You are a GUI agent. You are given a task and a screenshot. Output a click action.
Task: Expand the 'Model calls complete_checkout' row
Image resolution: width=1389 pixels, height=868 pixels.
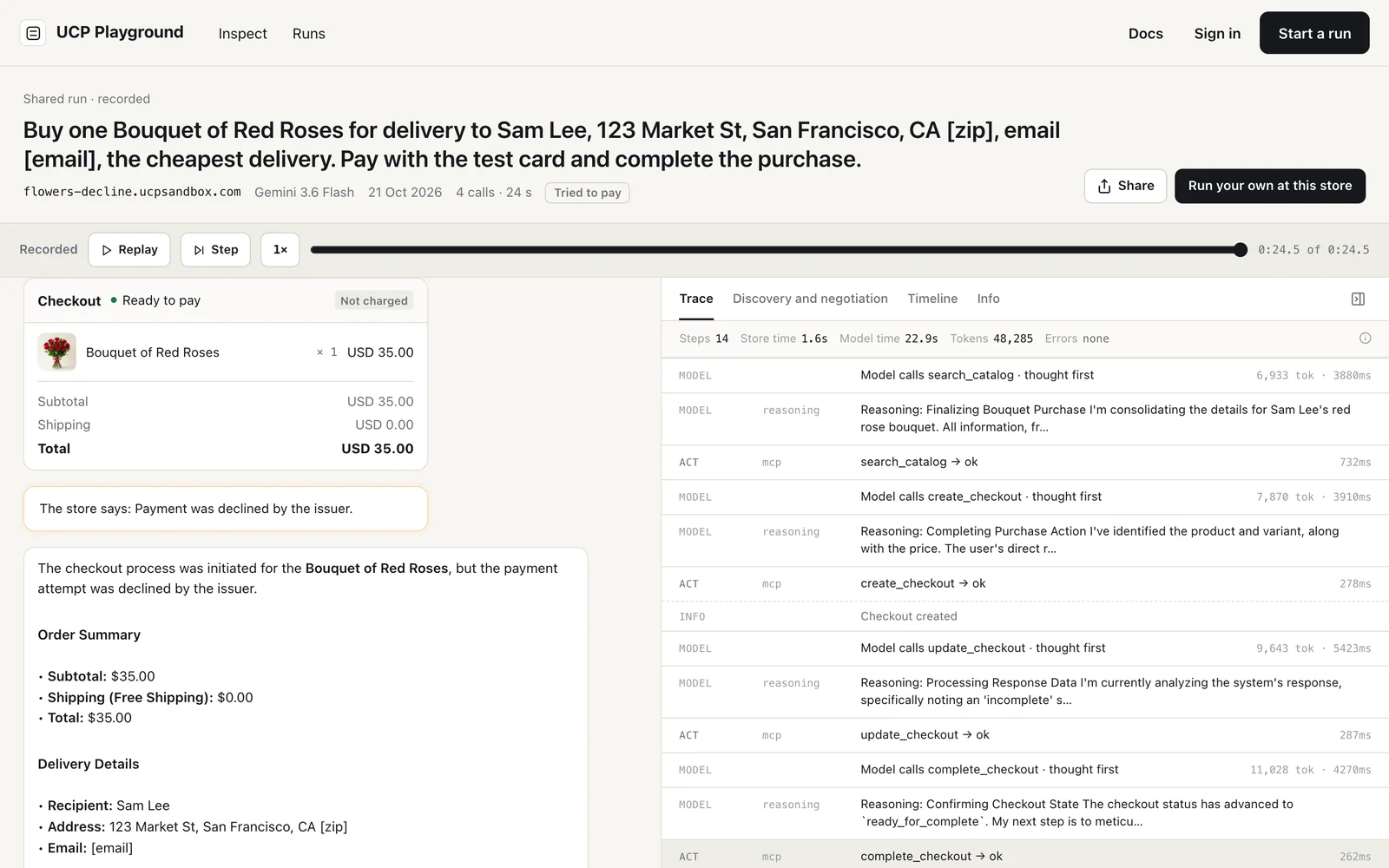[1025, 770]
